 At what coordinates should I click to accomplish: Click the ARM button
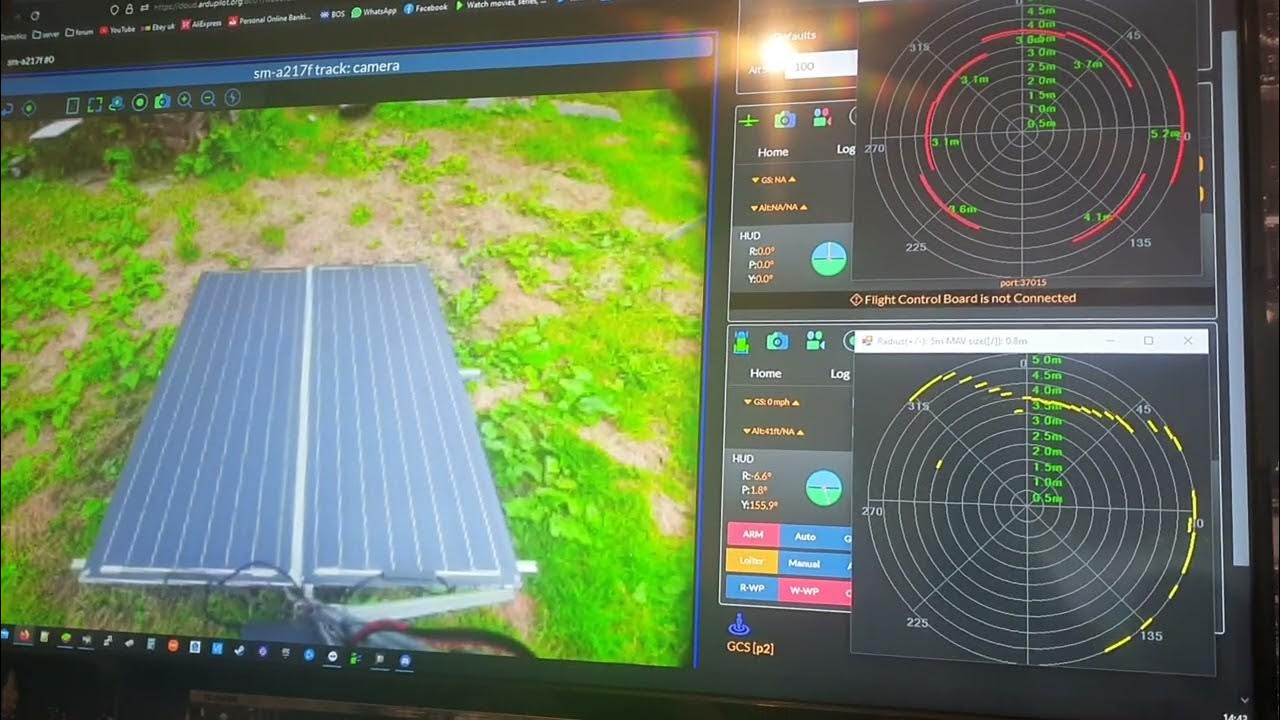point(753,535)
